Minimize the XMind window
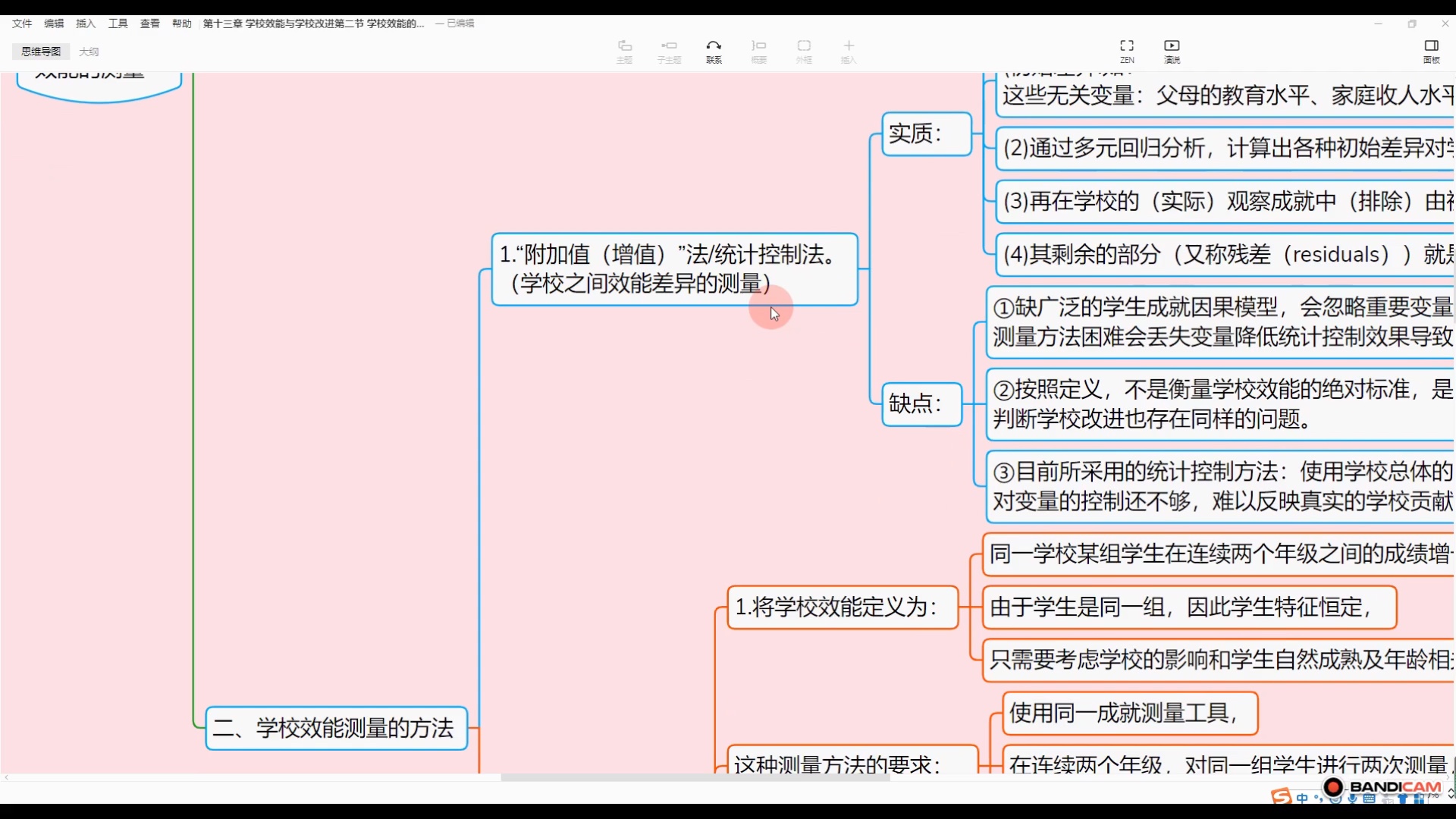 coord(1379,24)
